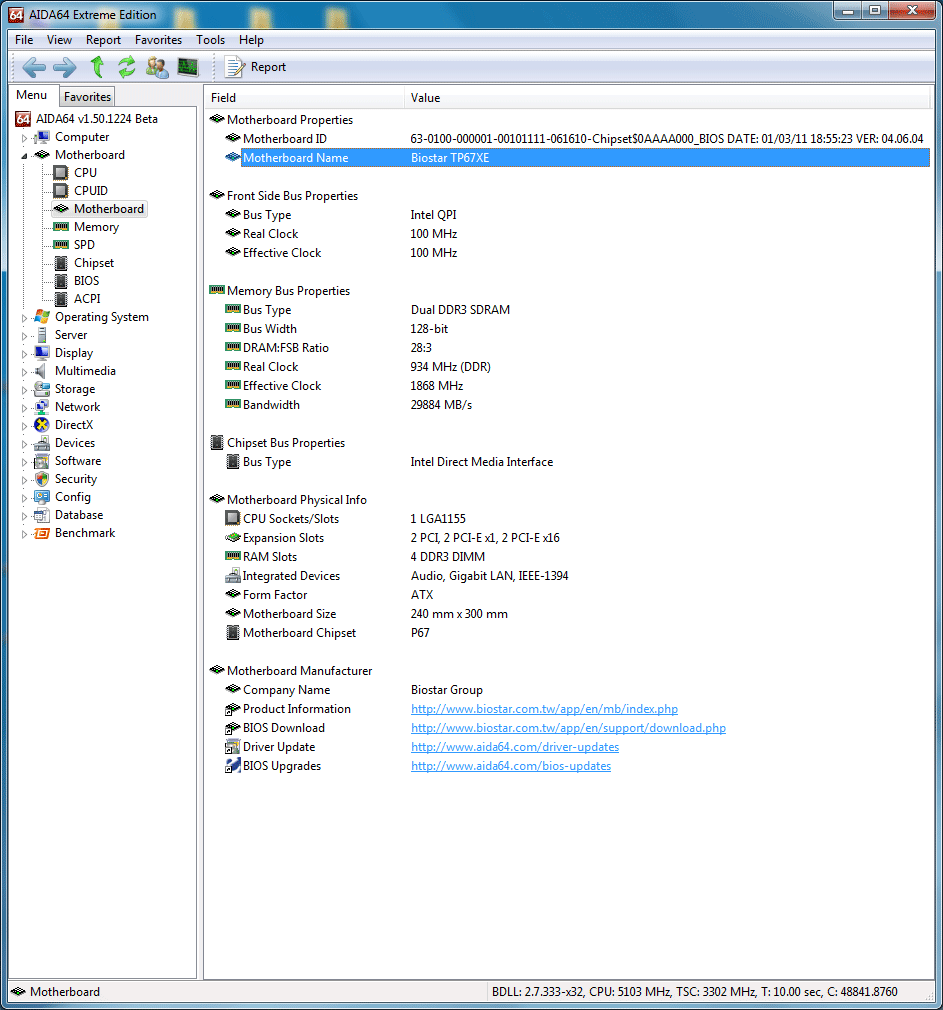Click the Display monitor icon
Screen dimensions: 943x1010
[x=42, y=353]
